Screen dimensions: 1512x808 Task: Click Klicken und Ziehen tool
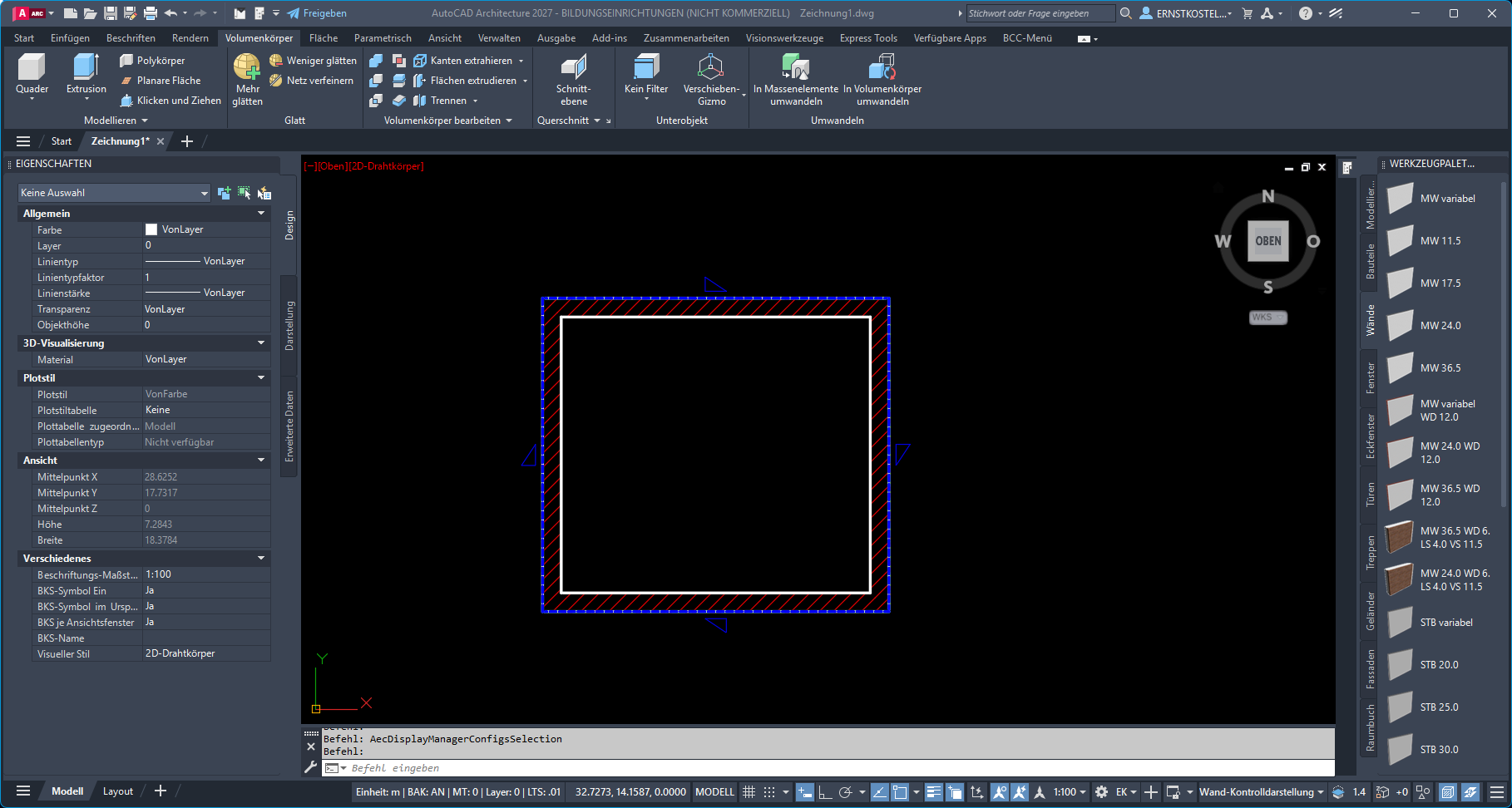point(170,101)
